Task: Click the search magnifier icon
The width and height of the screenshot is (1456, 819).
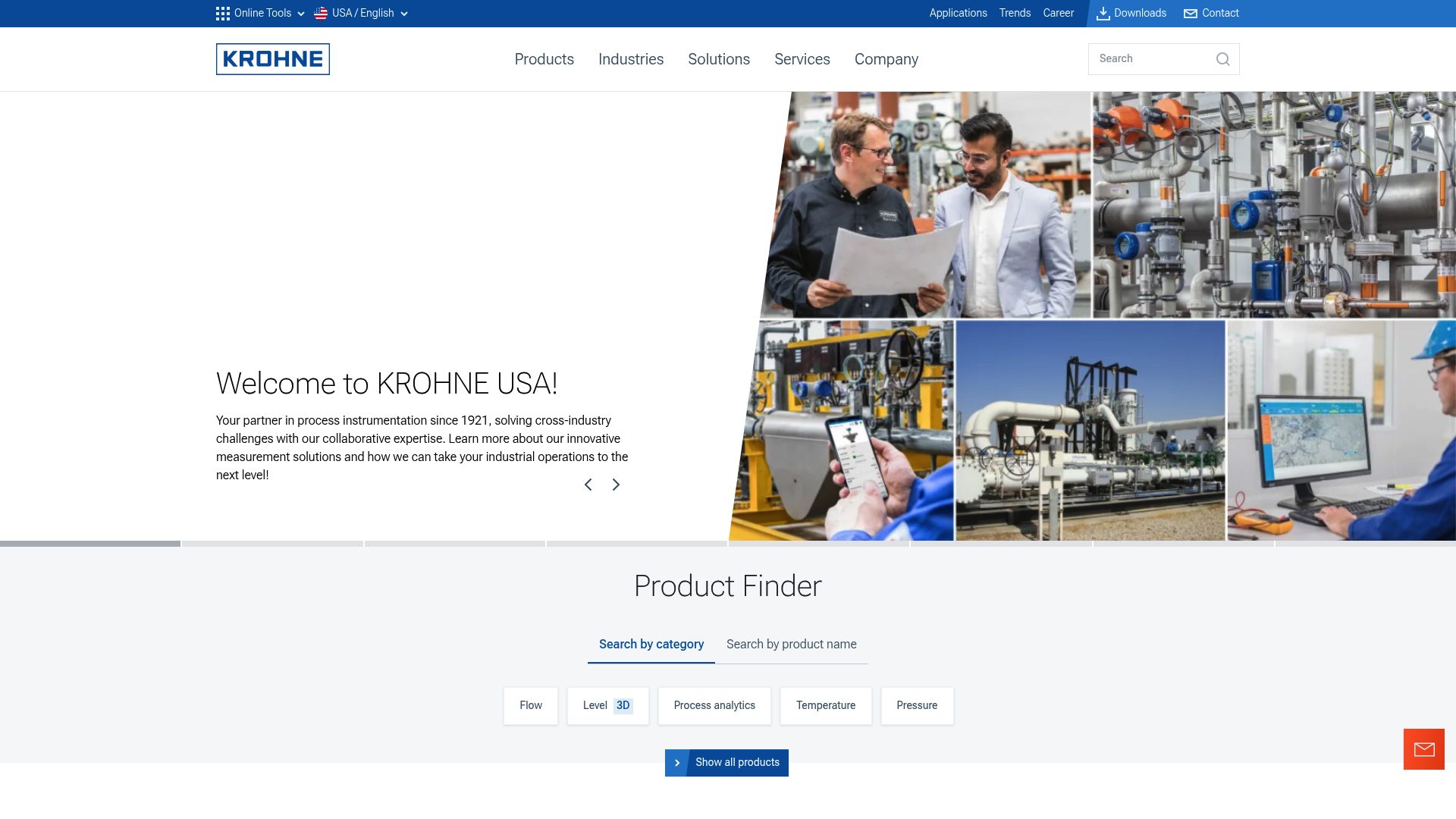Action: pos(1222,58)
